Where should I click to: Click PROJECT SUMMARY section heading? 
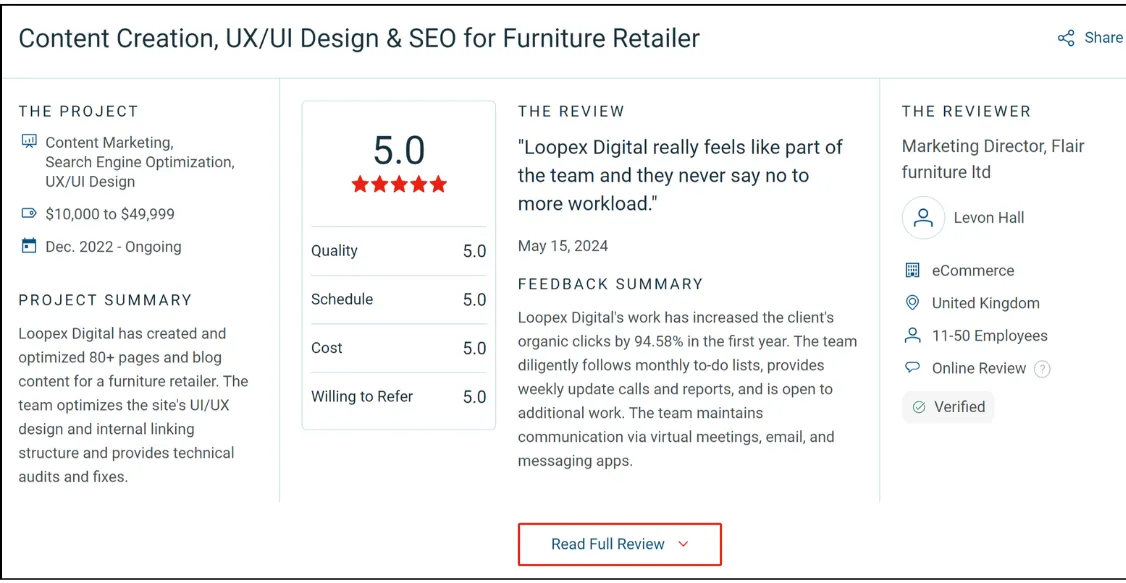click(106, 300)
